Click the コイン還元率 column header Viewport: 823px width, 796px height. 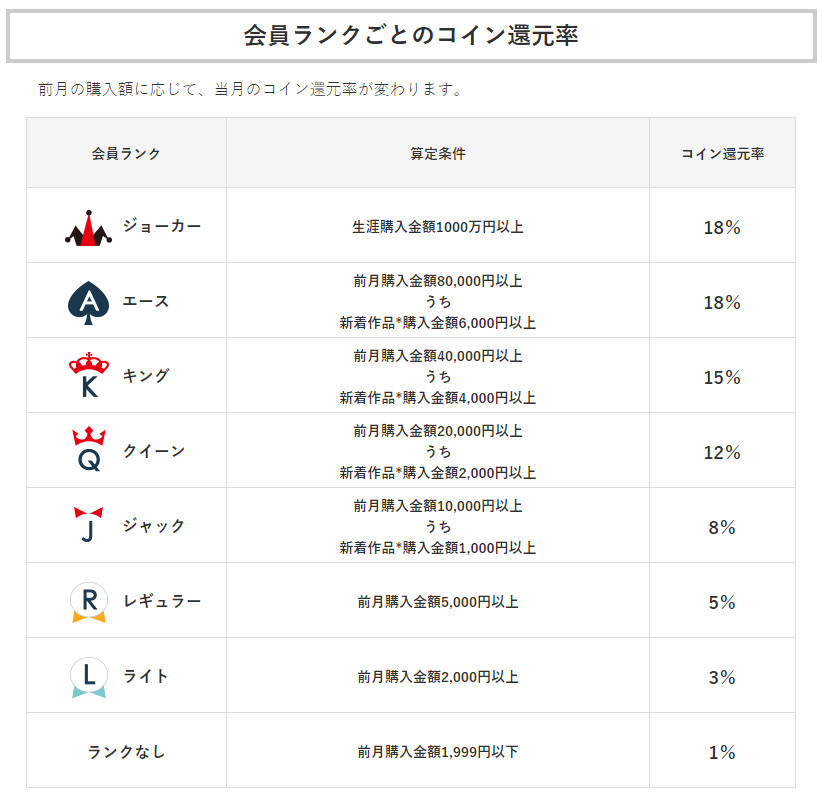(x=722, y=153)
